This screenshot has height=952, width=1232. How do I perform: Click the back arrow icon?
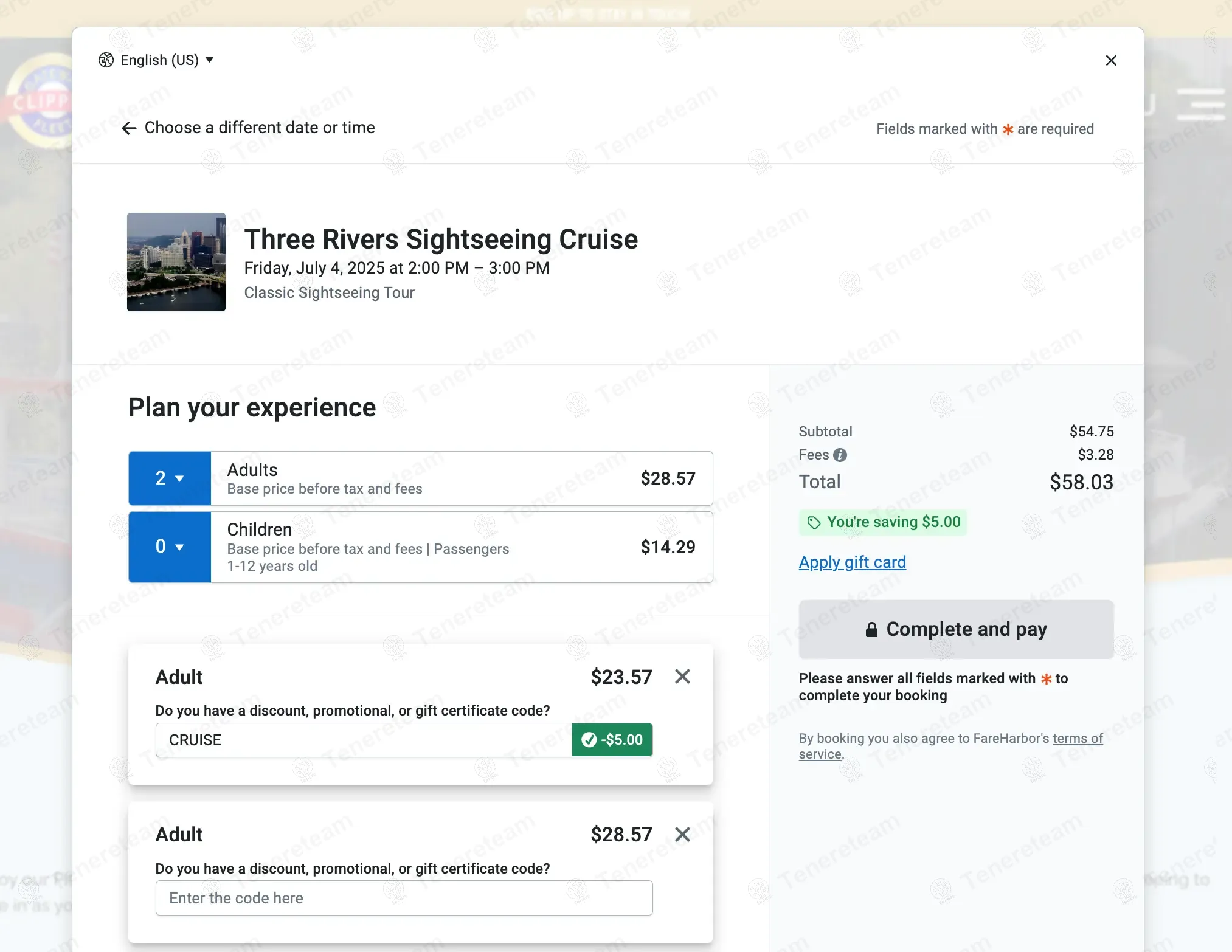[129, 128]
